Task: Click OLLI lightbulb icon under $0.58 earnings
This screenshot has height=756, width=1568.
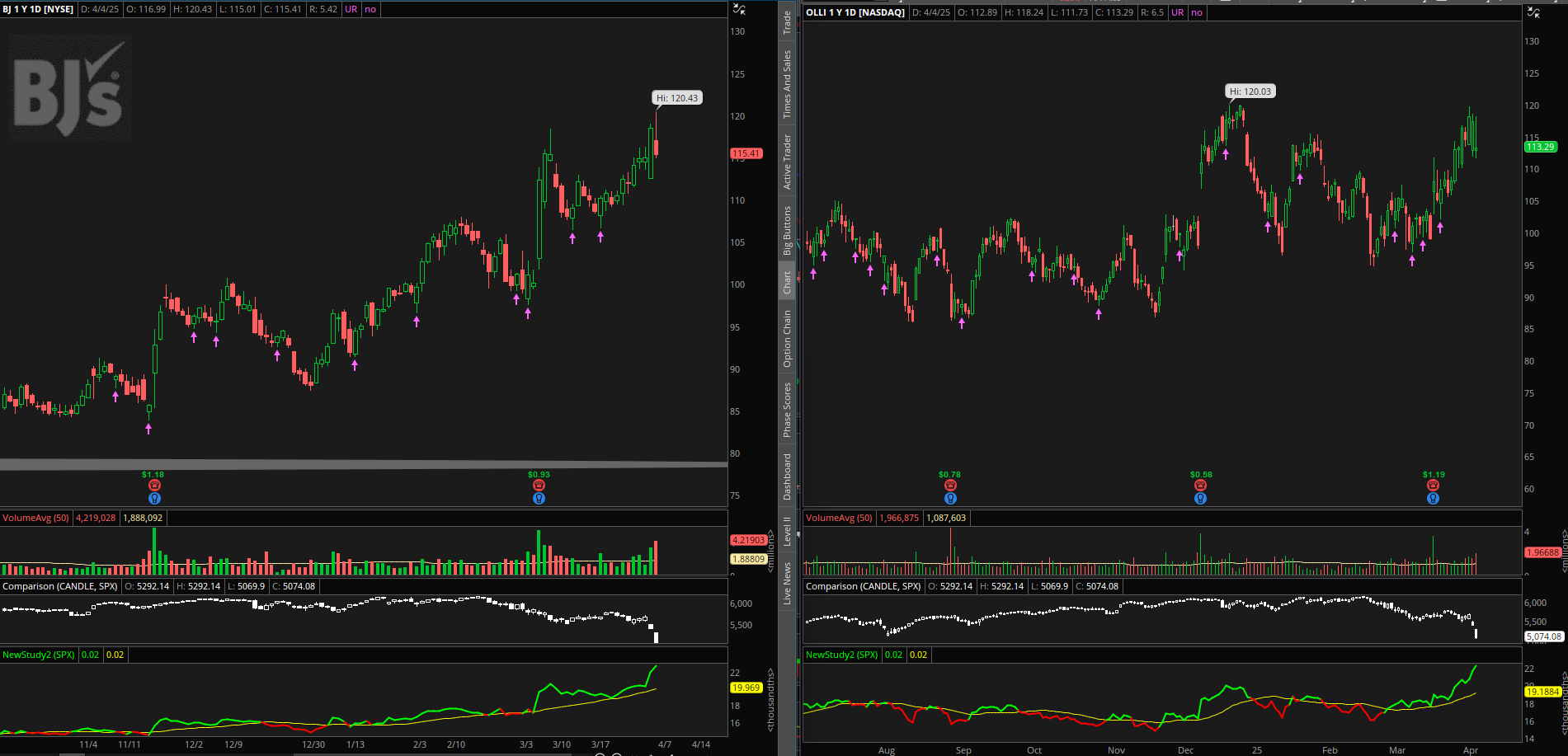Action: (x=1200, y=498)
